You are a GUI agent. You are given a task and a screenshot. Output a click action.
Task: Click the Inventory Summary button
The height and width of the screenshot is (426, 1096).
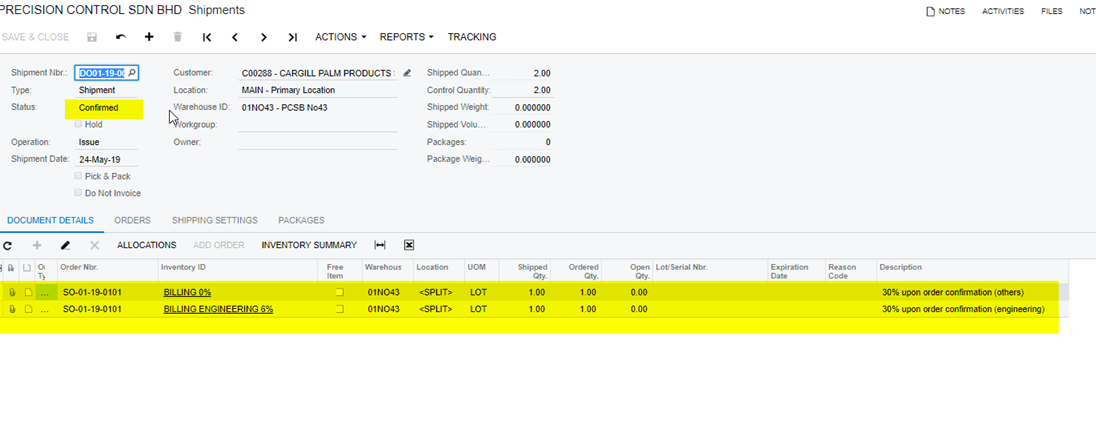pos(308,245)
